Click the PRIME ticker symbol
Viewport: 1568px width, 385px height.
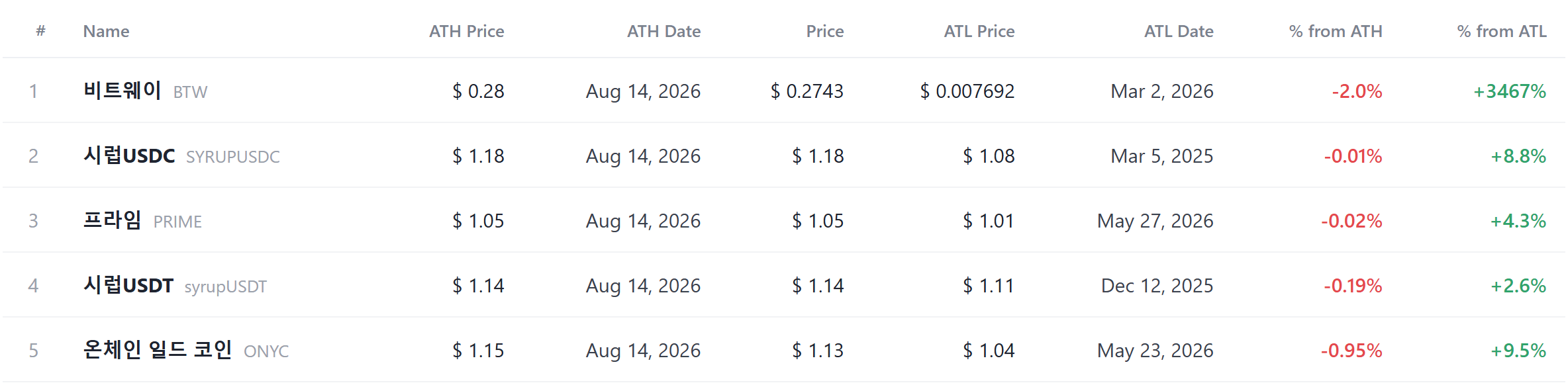177,222
